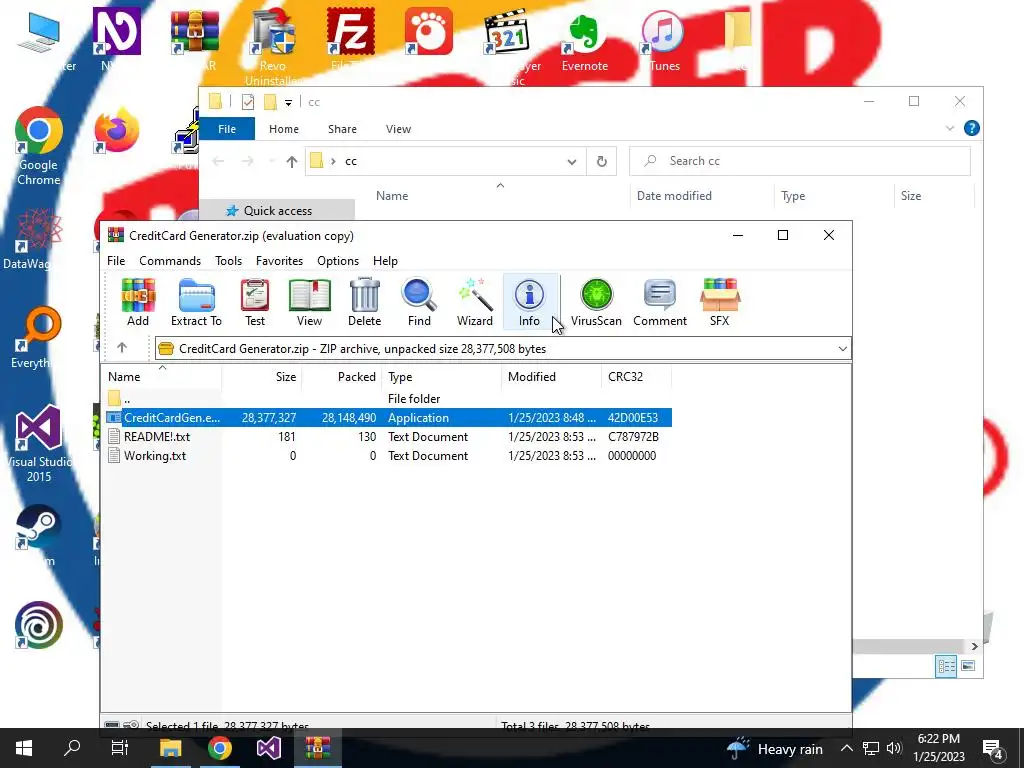This screenshot has width=1024, height=768.
Task: Select the parent '..' folder row
Action: coord(388,398)
